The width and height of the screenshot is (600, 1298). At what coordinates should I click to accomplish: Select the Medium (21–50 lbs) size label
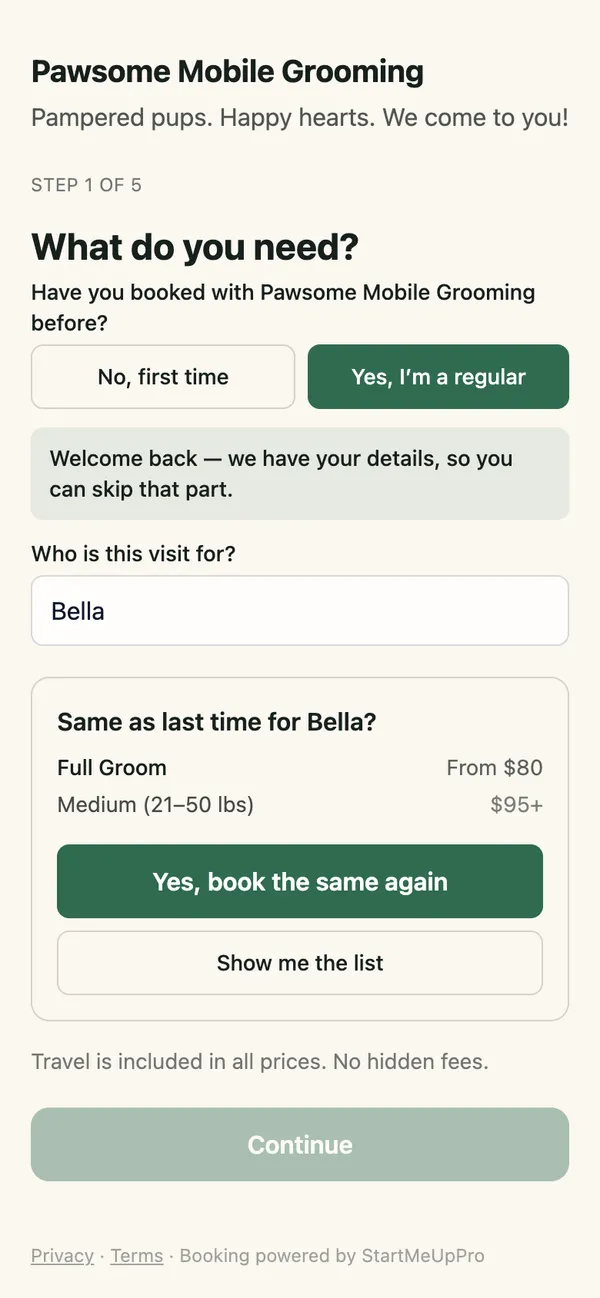point(155,804)
